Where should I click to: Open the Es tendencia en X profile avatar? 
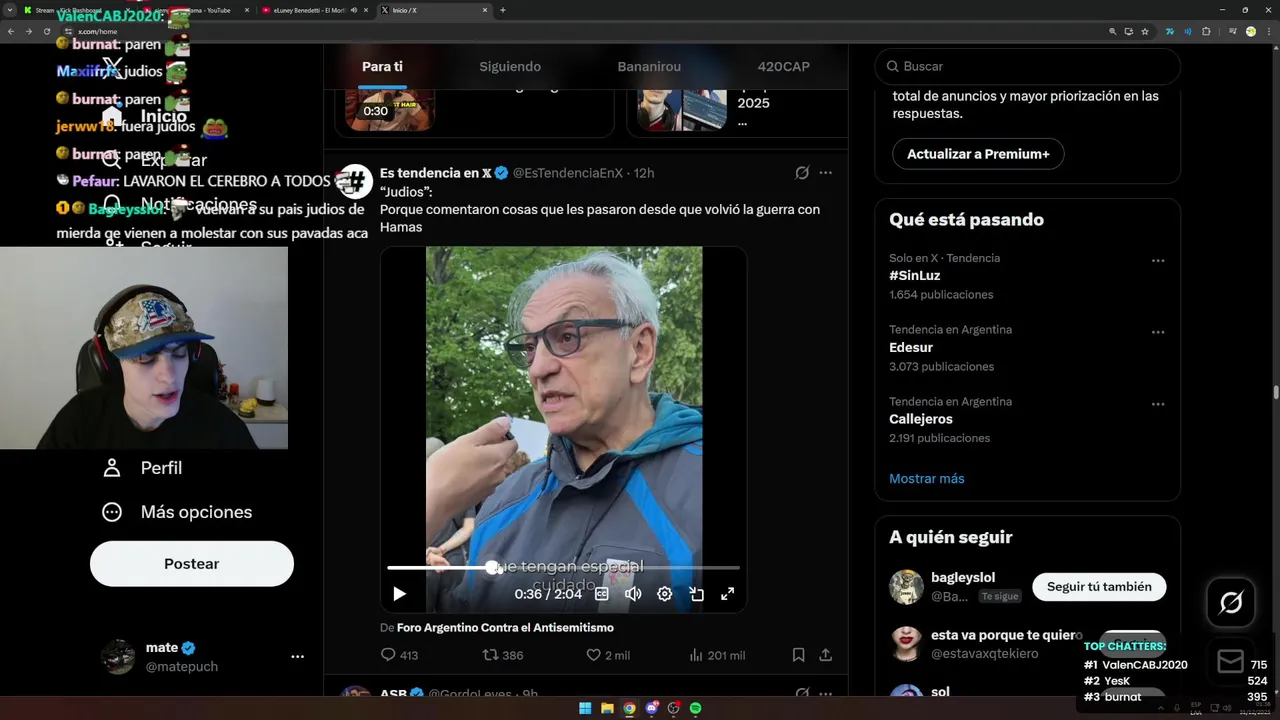click(x=355, y=181)
